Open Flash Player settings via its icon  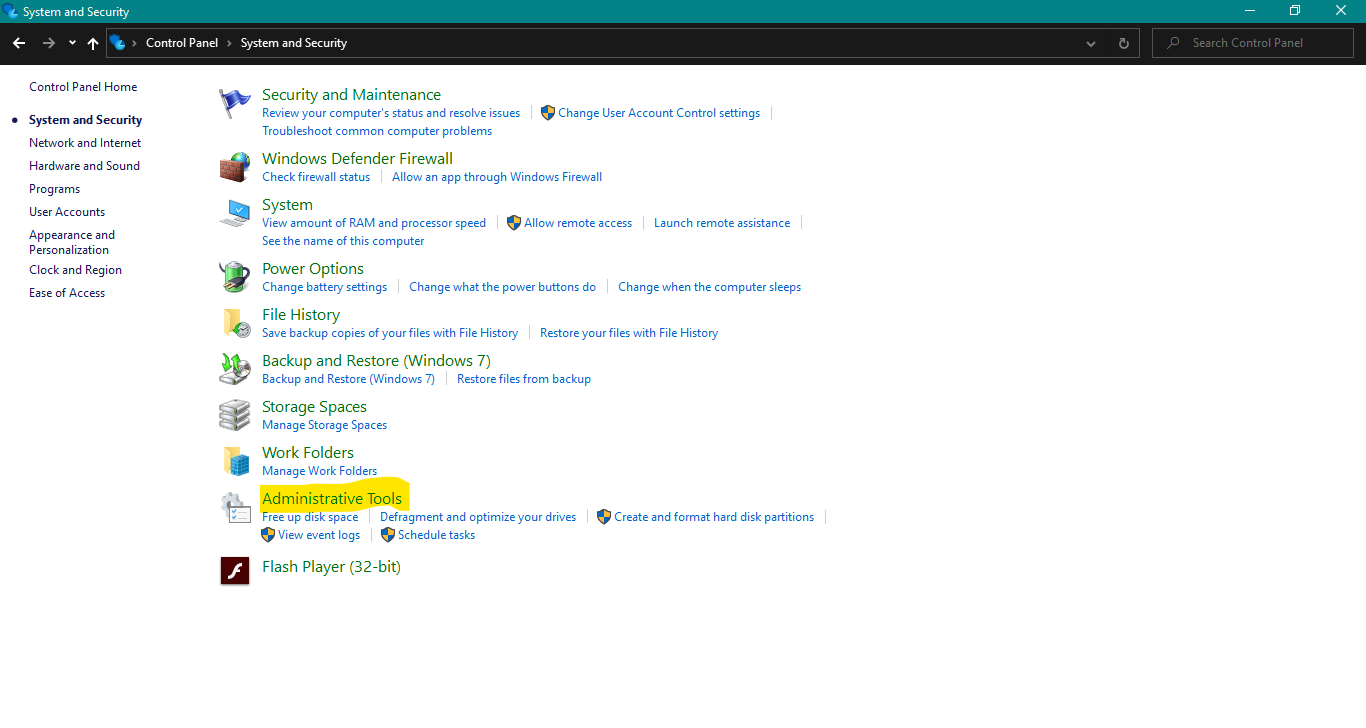pos(234,570)
